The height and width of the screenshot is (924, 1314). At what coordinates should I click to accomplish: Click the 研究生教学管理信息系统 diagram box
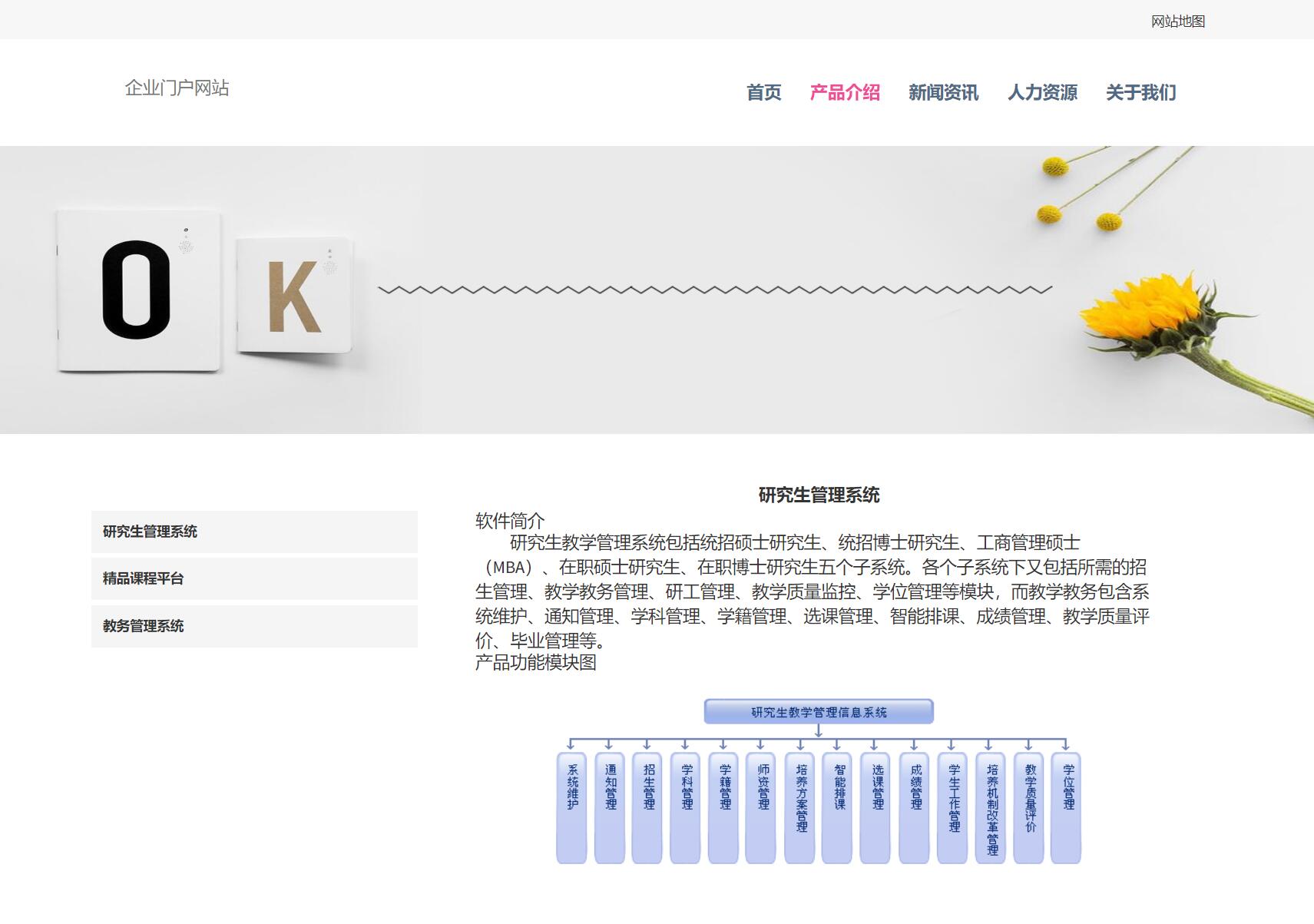pos(819,712)
